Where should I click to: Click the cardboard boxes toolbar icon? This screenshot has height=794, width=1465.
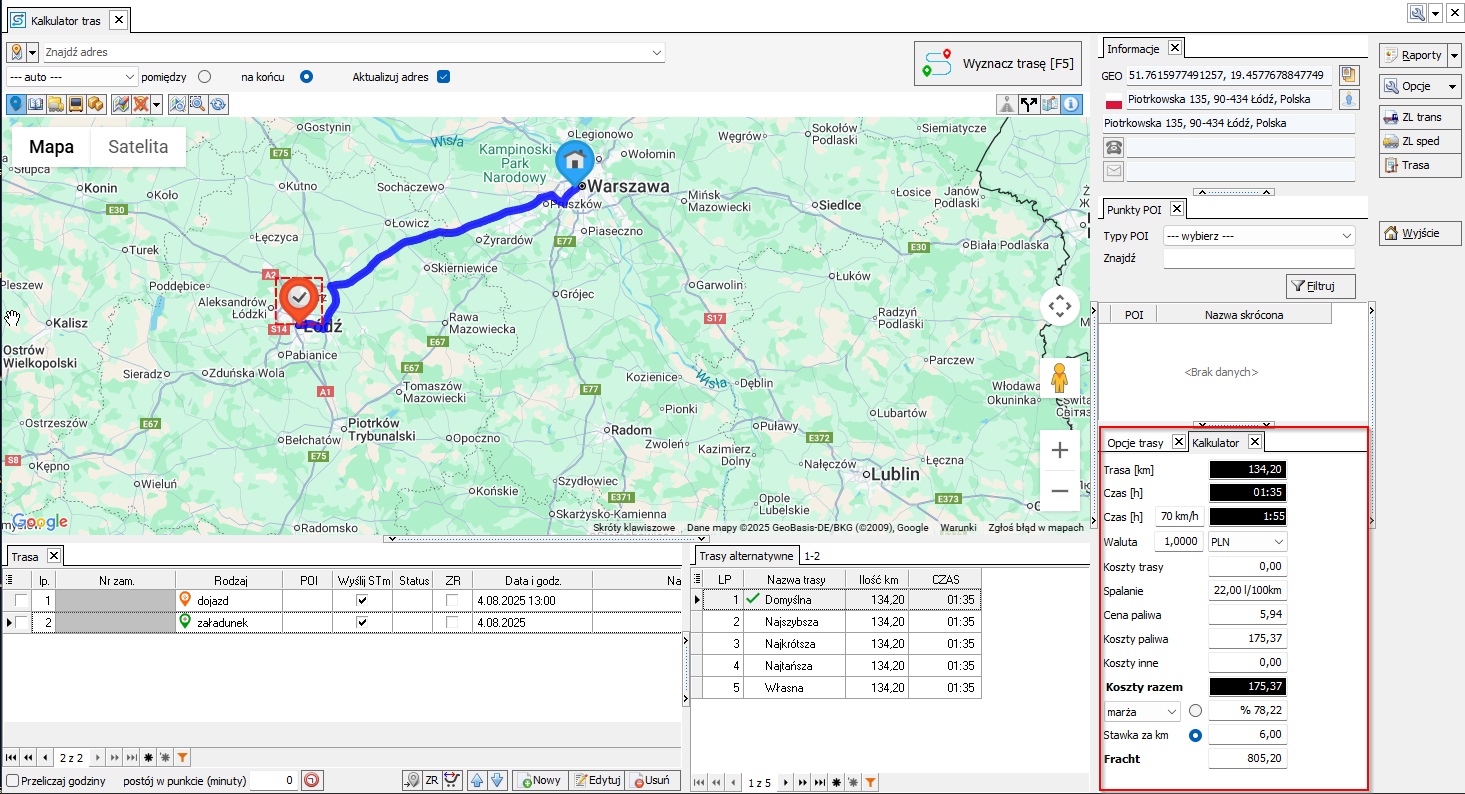(x=96, y=103)
